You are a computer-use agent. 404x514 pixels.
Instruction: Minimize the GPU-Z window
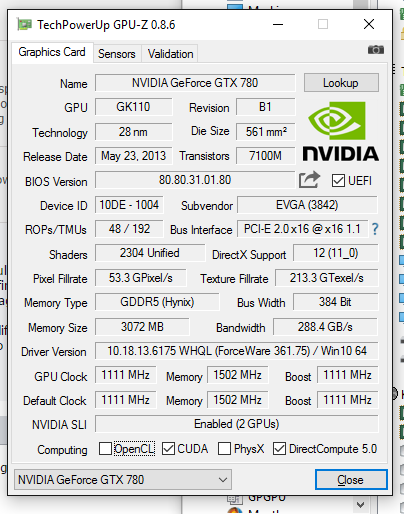278,24
